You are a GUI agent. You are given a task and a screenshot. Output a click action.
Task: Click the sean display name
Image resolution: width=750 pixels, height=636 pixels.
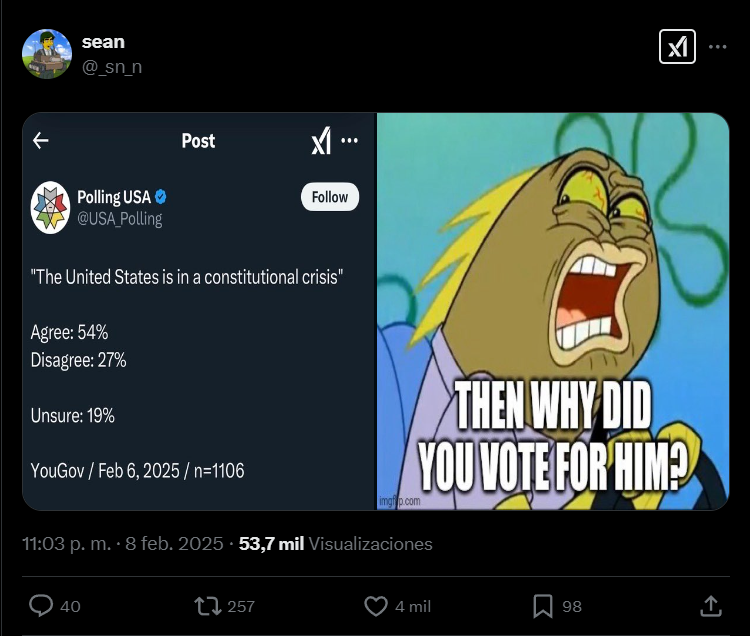tap(103, 41)
